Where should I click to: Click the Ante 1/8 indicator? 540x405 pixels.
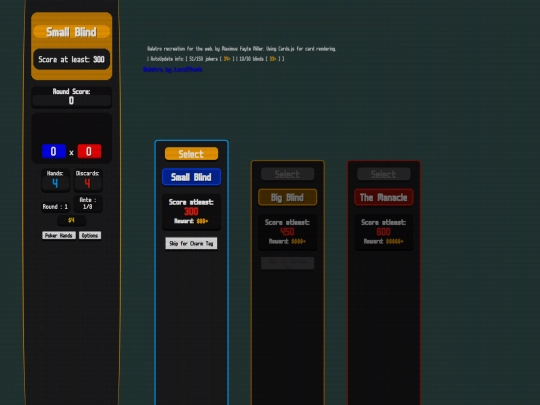87,203
